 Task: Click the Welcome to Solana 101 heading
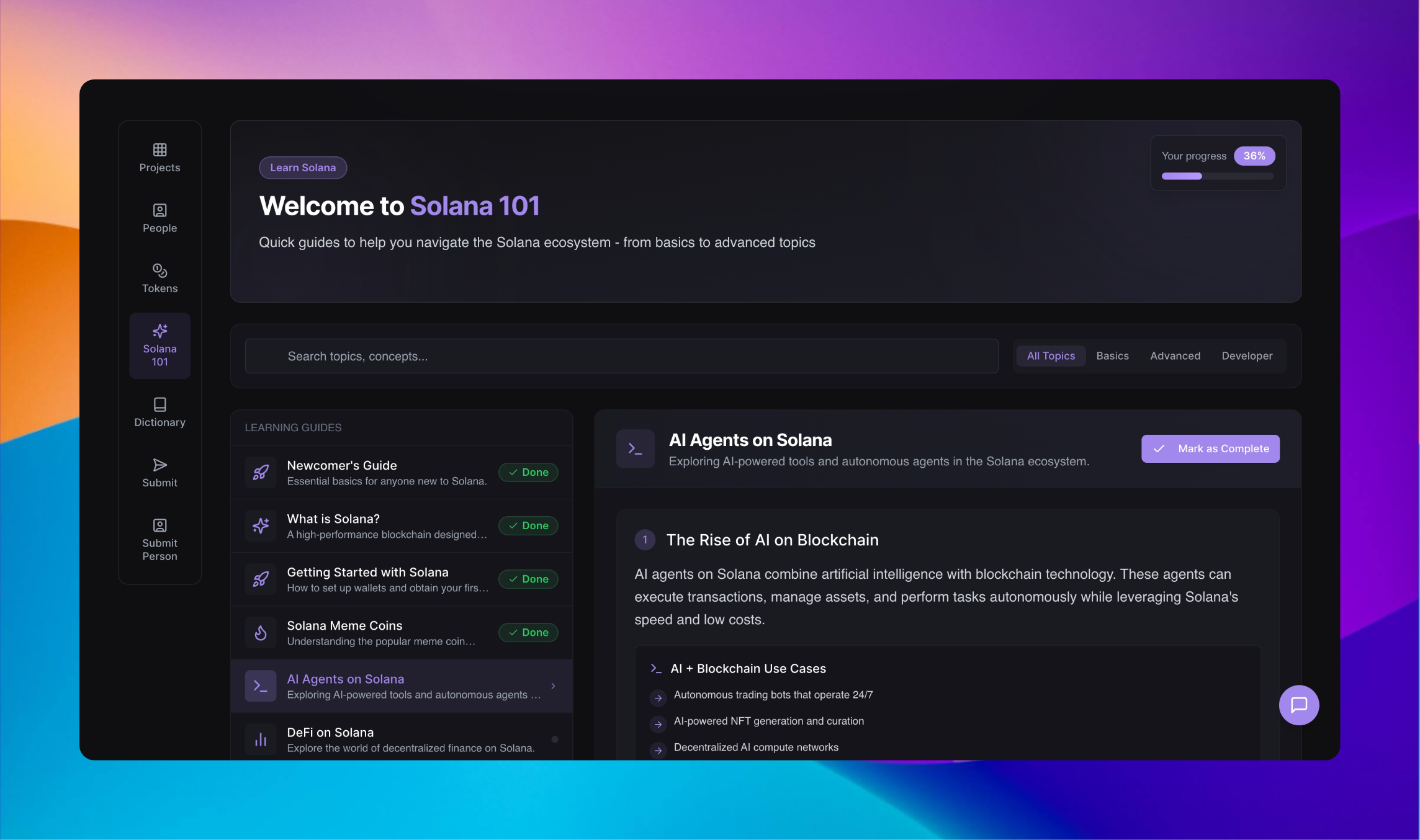399,206
